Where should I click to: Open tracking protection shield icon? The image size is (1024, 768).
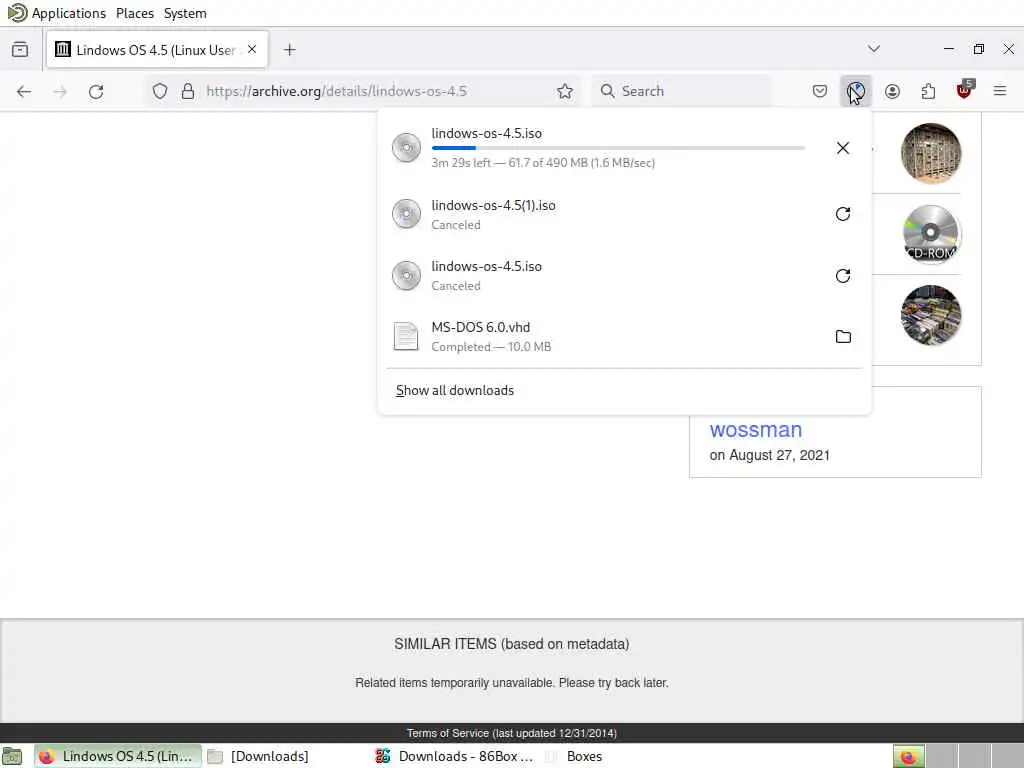tap(160, 91)
